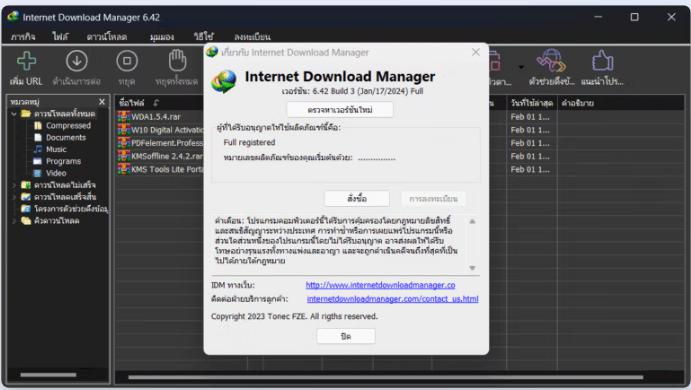Sort by last try date column header
This screenshot has width=691, height=390.
click(531, 103)
